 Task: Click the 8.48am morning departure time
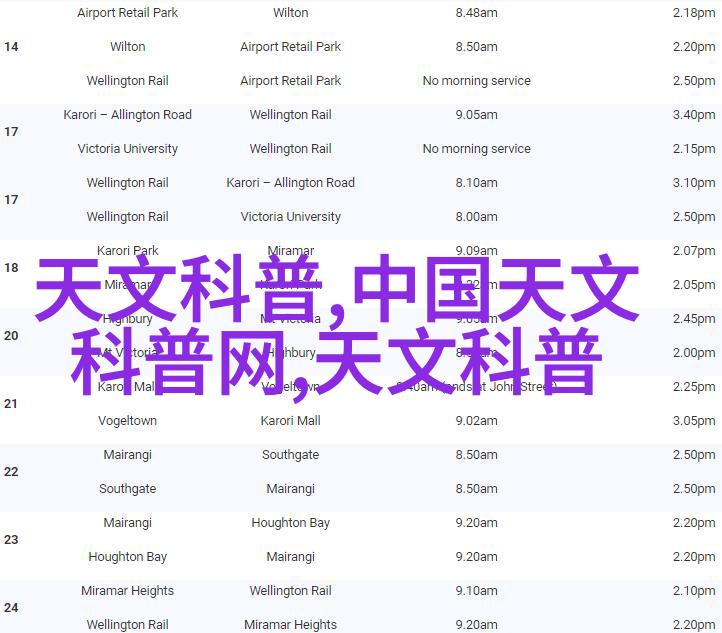click(476, 13)
